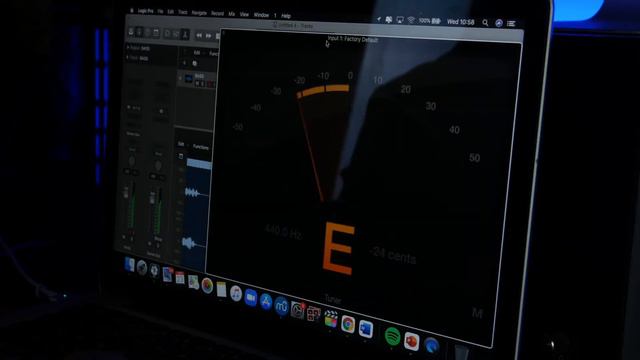Toggle the Inspector button in control bar

coord(139,32)
